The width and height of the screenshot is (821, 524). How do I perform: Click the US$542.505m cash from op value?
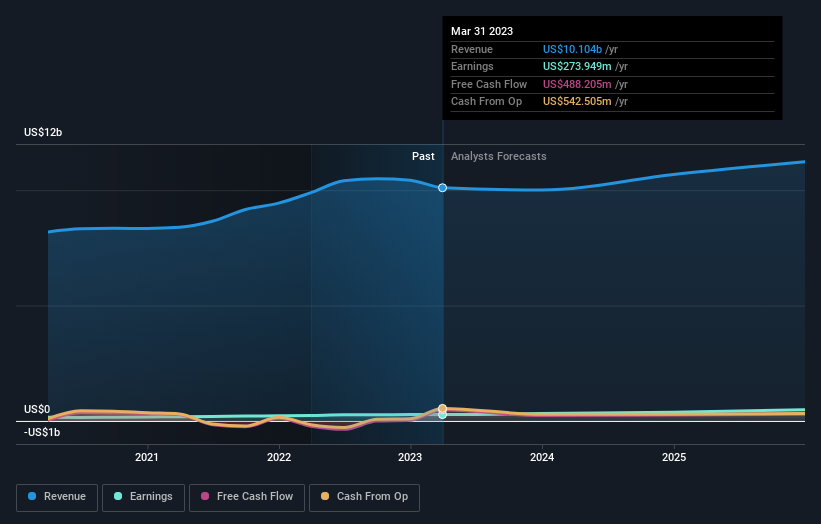(577, 102)
